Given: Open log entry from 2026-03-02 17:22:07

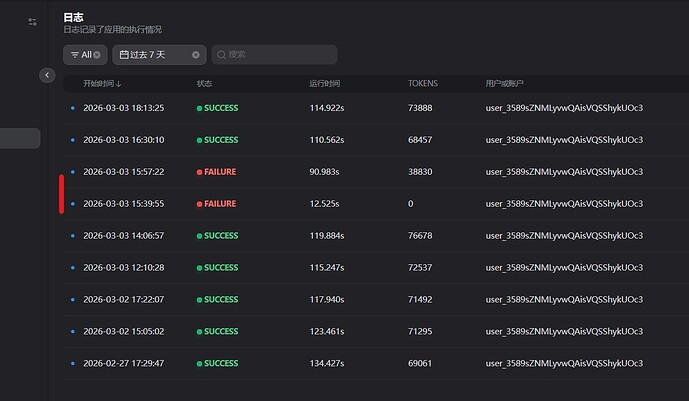Looking at the screenshot, I should [123, 300].
